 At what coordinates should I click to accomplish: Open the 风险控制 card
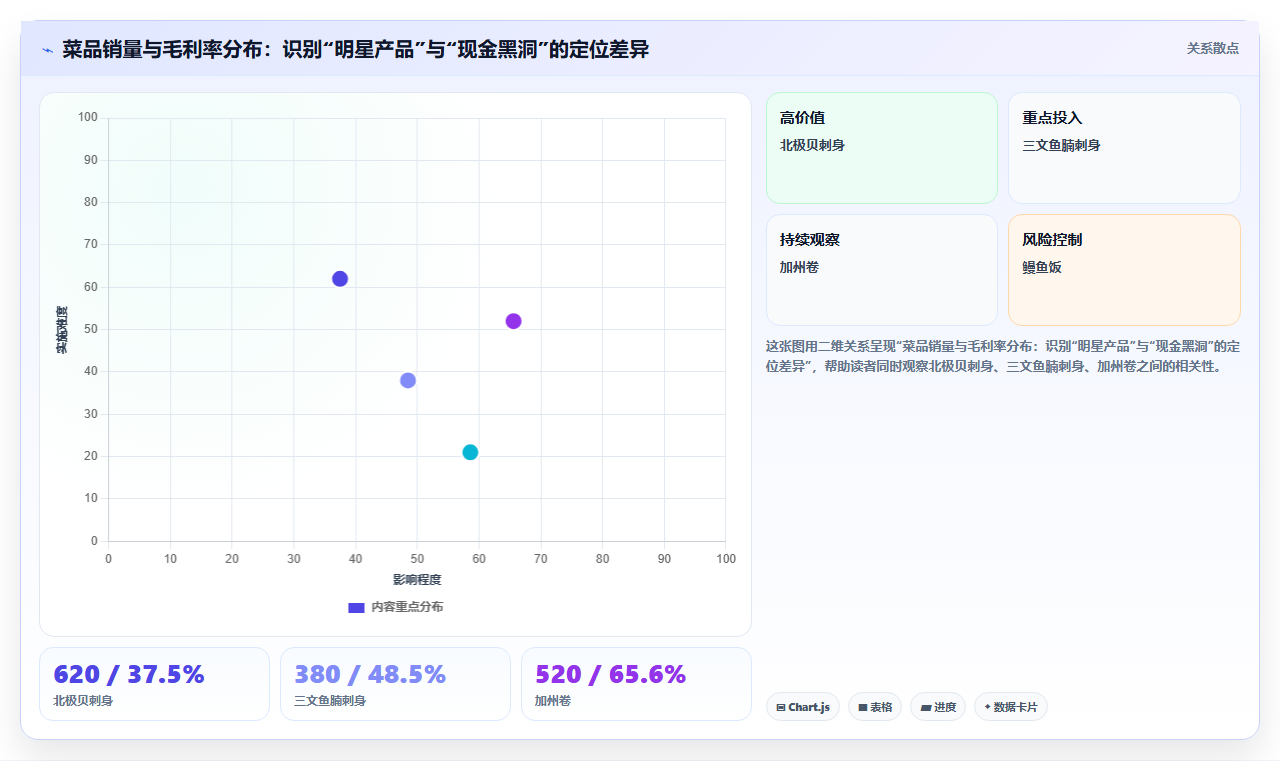pos(1124,270)
